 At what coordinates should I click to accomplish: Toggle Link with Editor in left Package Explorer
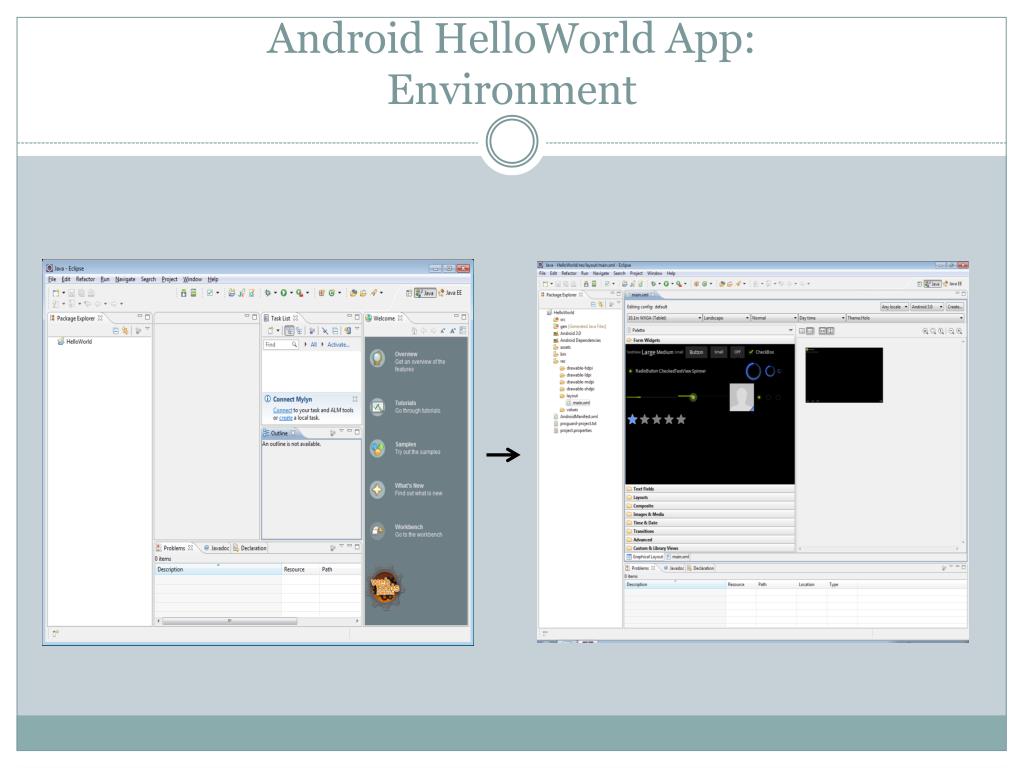(125, 331)
